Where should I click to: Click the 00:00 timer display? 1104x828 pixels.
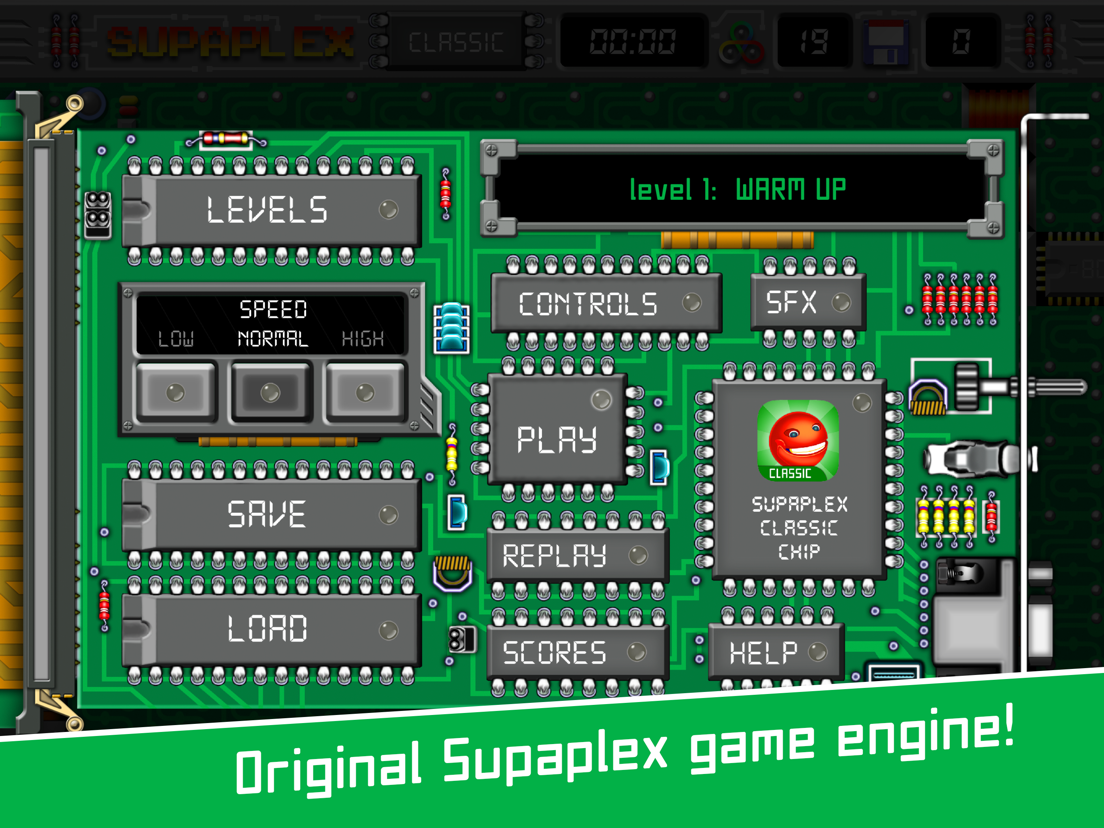[633, 42]
